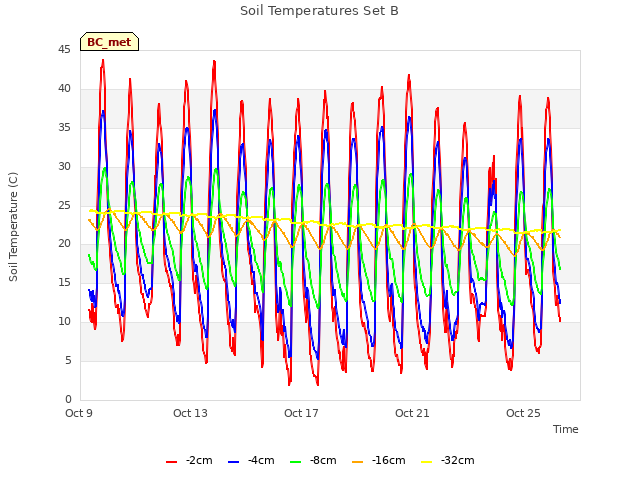Click the chart title Soil Temperatures Set B
The width and height of the screenshot is (640, 480).
point(319,11)
